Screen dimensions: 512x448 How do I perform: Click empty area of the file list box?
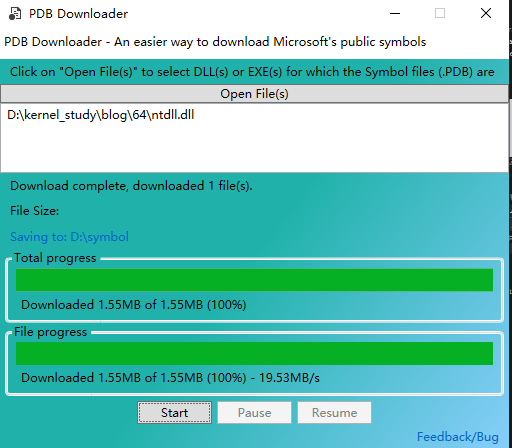[x=254, y=148]
